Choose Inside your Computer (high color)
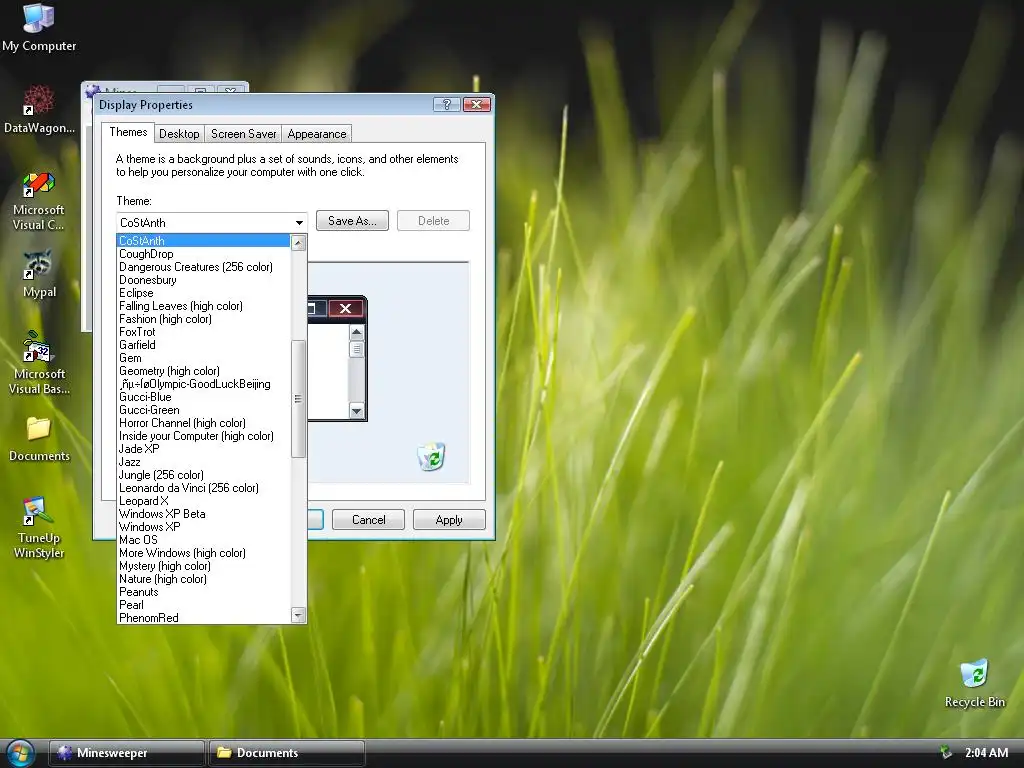Screen dimensions: 1024x768 point(203,436)
